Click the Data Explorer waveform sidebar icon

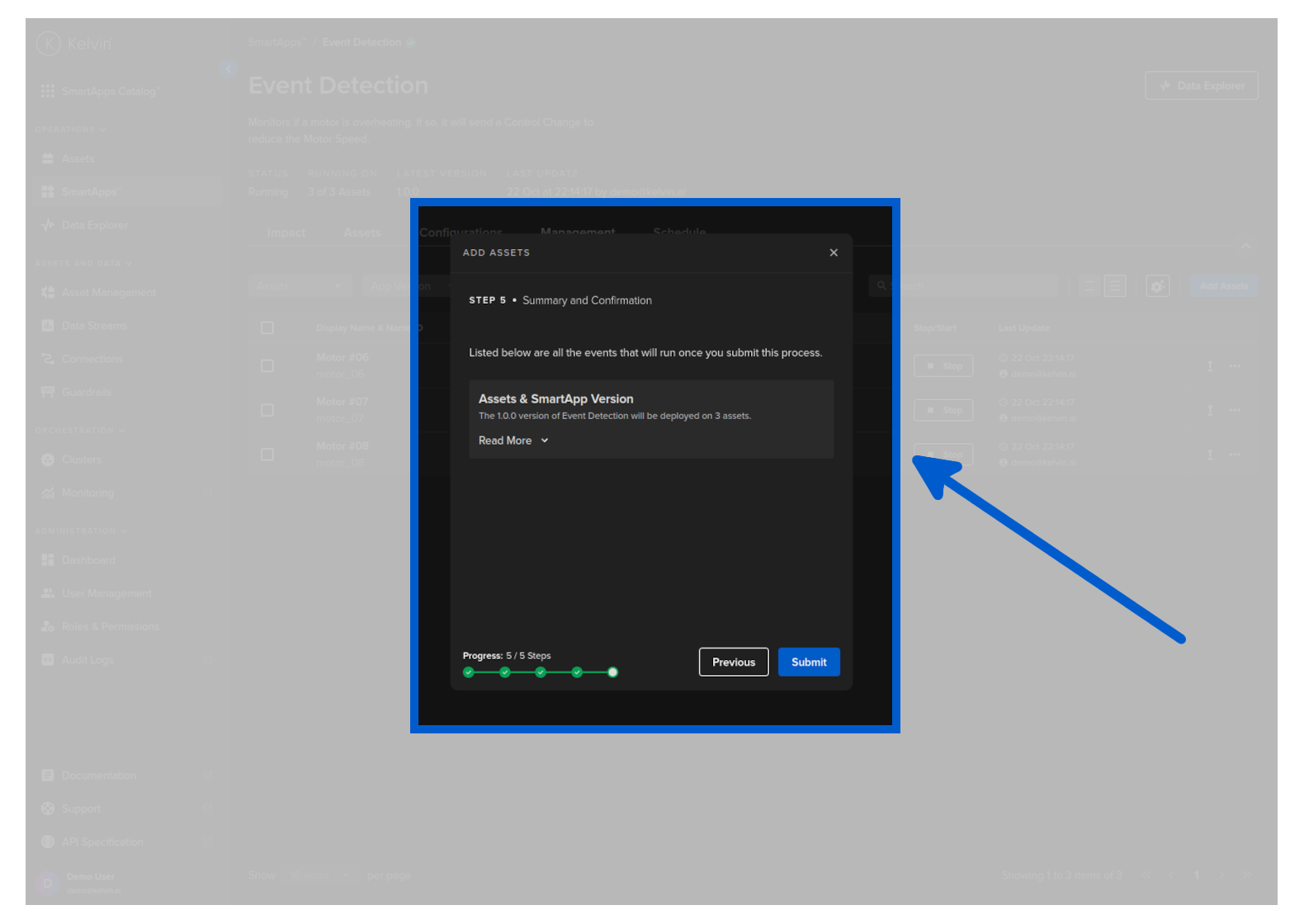[48, 225]
